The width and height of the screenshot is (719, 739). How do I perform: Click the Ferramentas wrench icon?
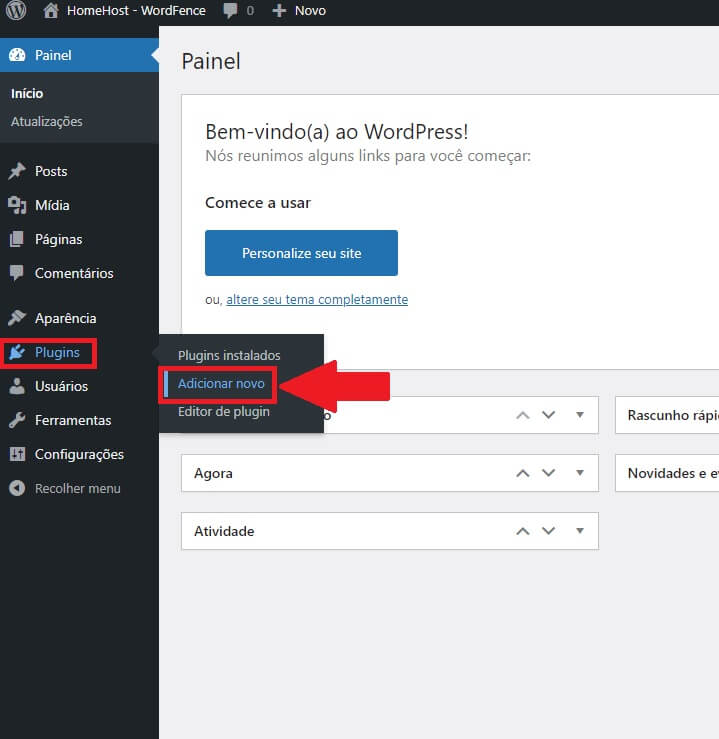(x=17, y=420)
